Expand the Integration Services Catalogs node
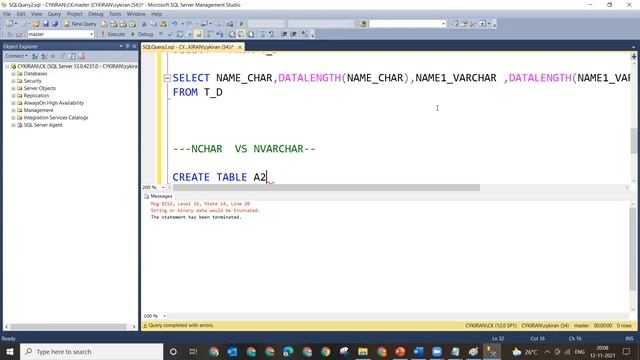Screen dimensions: 640x360 13,118
